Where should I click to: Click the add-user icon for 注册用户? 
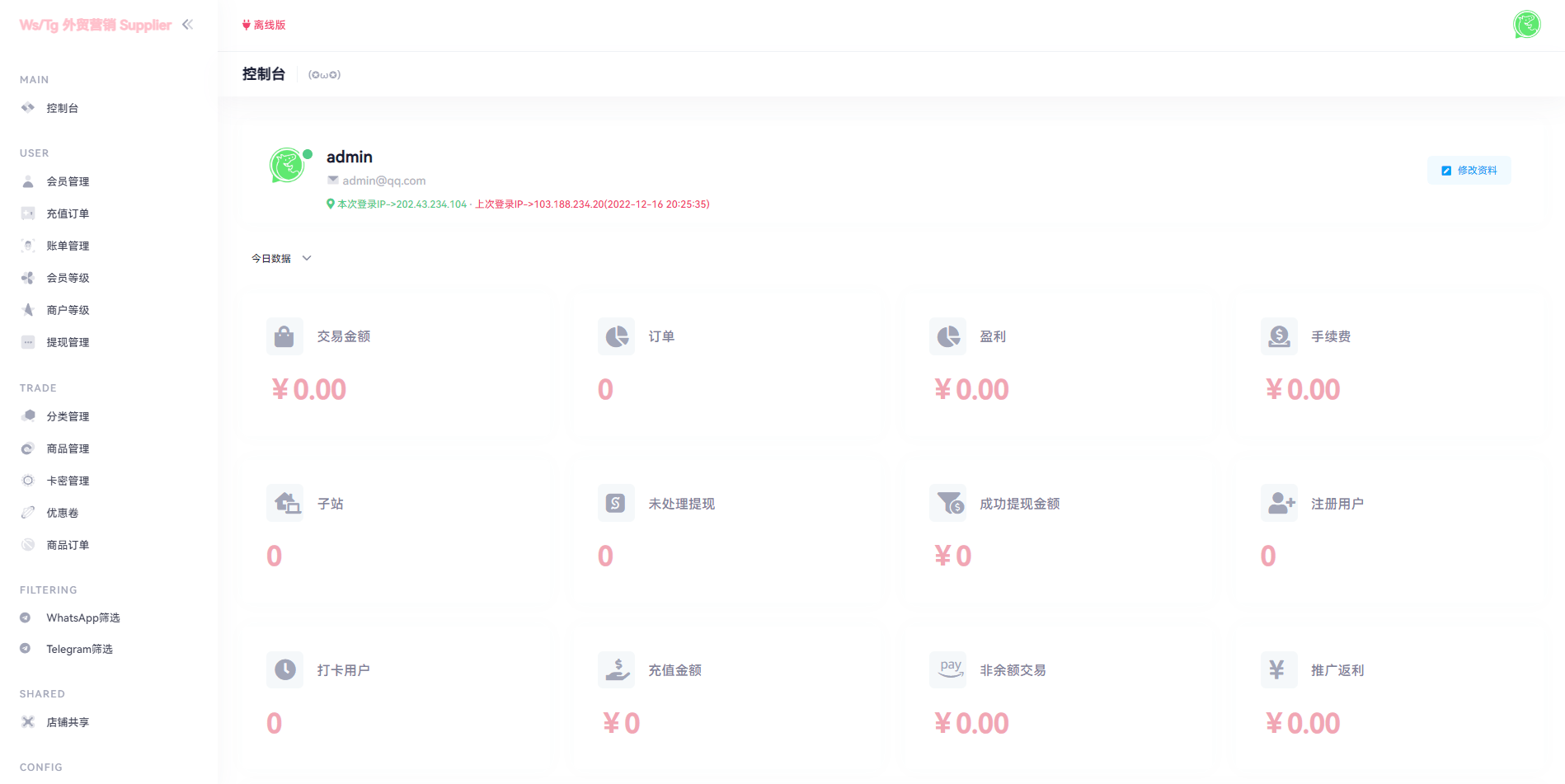point(1279,503)
